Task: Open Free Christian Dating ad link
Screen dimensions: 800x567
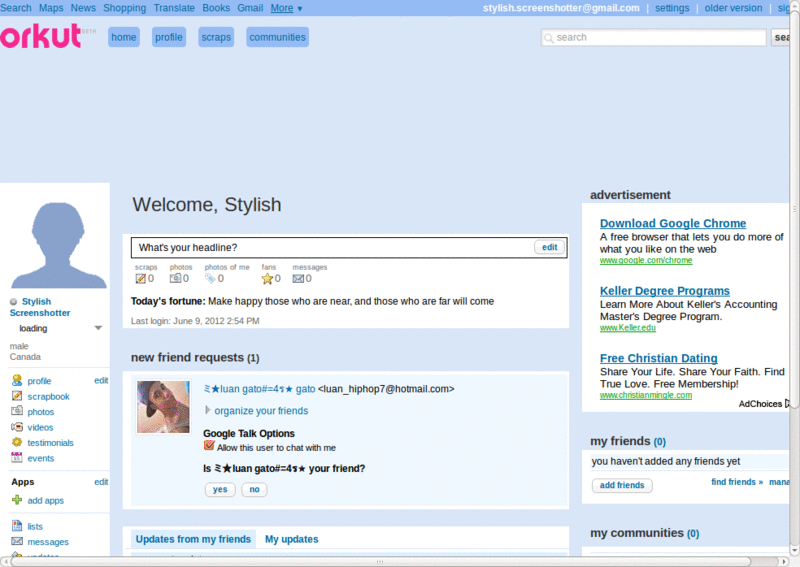Action: coord(659,358)
